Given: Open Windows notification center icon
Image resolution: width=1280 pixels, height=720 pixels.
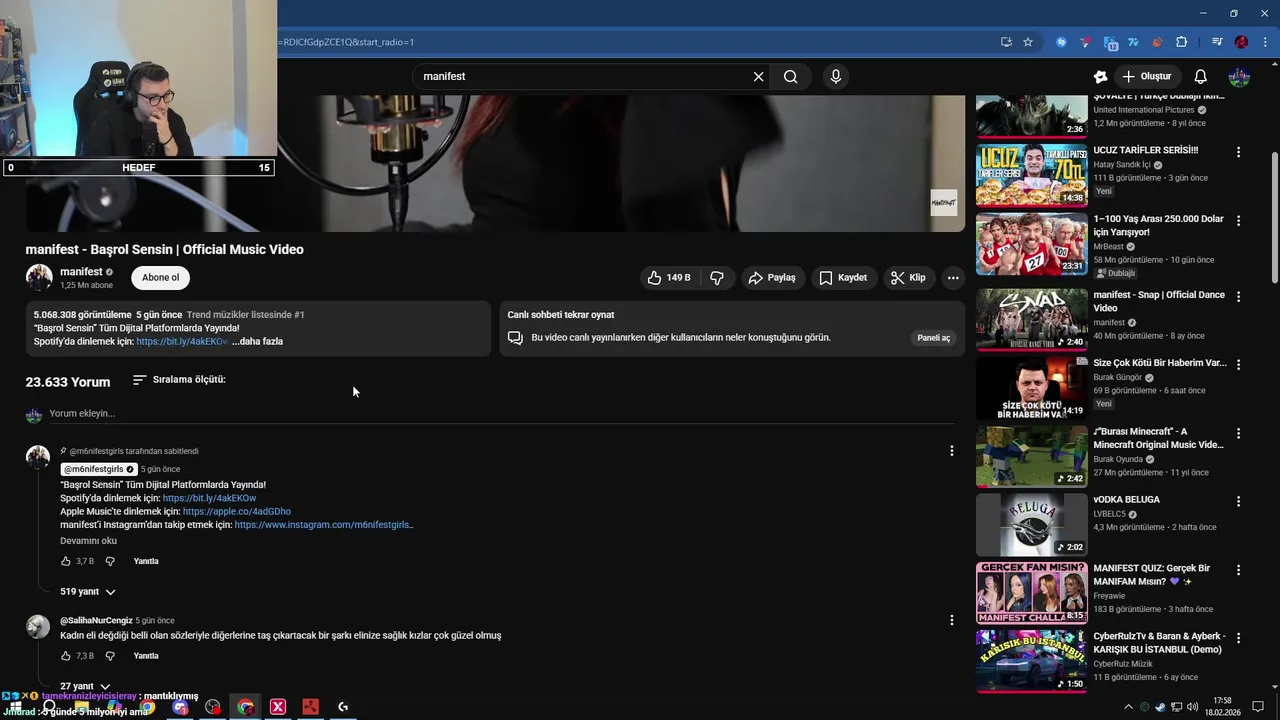Looking at the screenshot, I should pyautogui.click(x=1258, y=707).
